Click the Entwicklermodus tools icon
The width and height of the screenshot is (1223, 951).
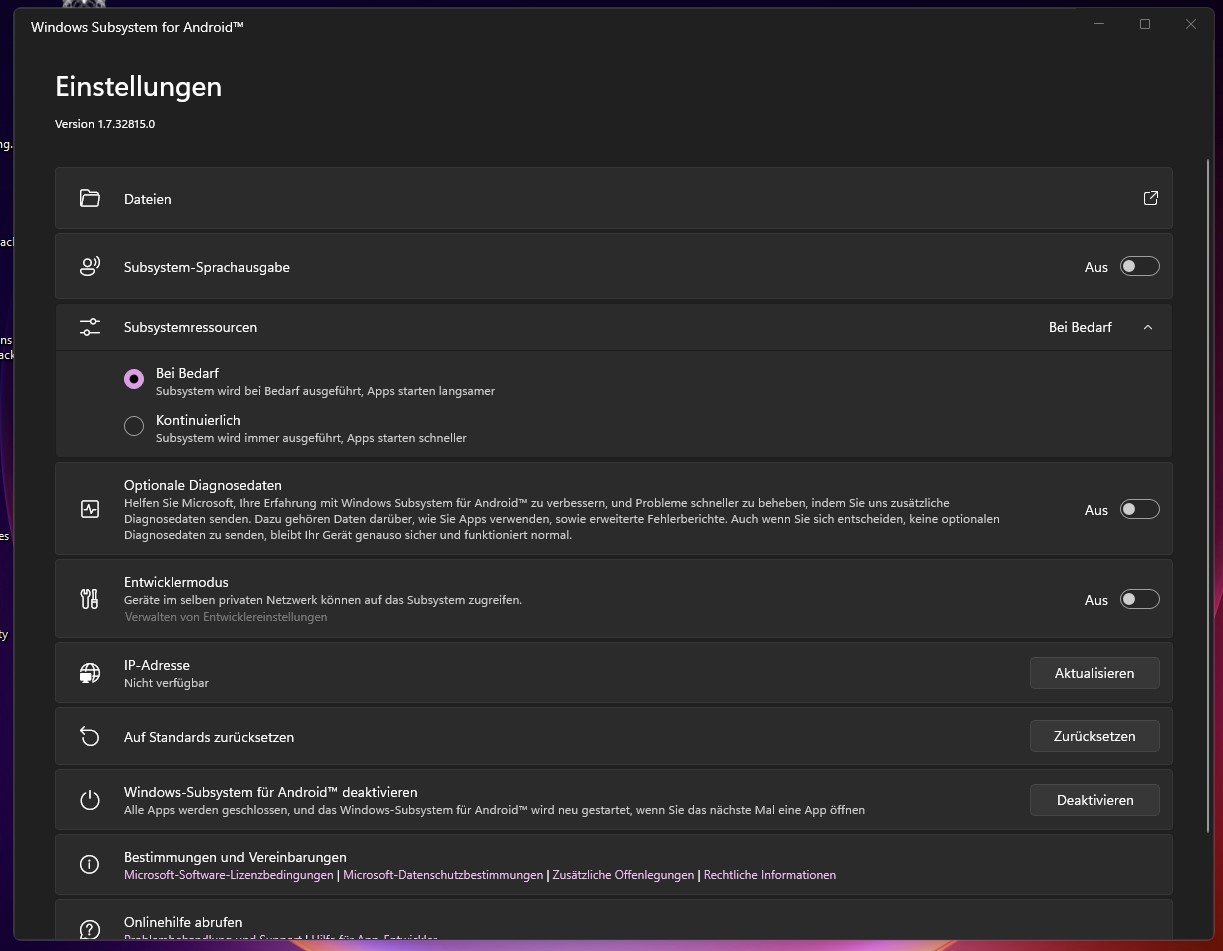tap(89, 599)
